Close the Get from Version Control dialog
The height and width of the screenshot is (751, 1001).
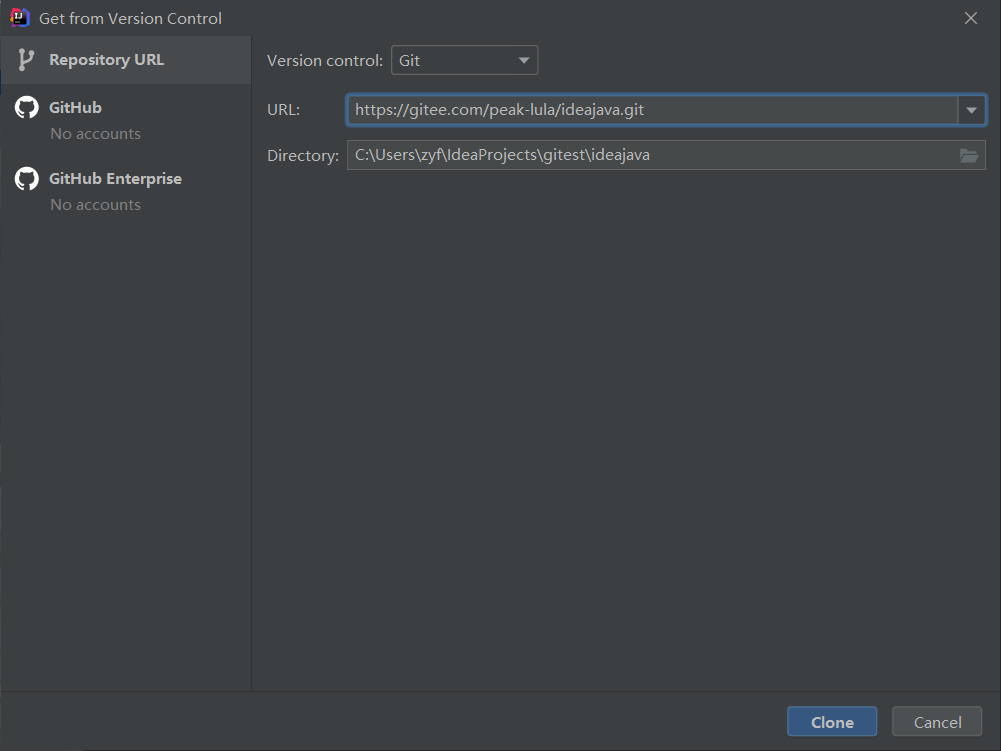970,18
